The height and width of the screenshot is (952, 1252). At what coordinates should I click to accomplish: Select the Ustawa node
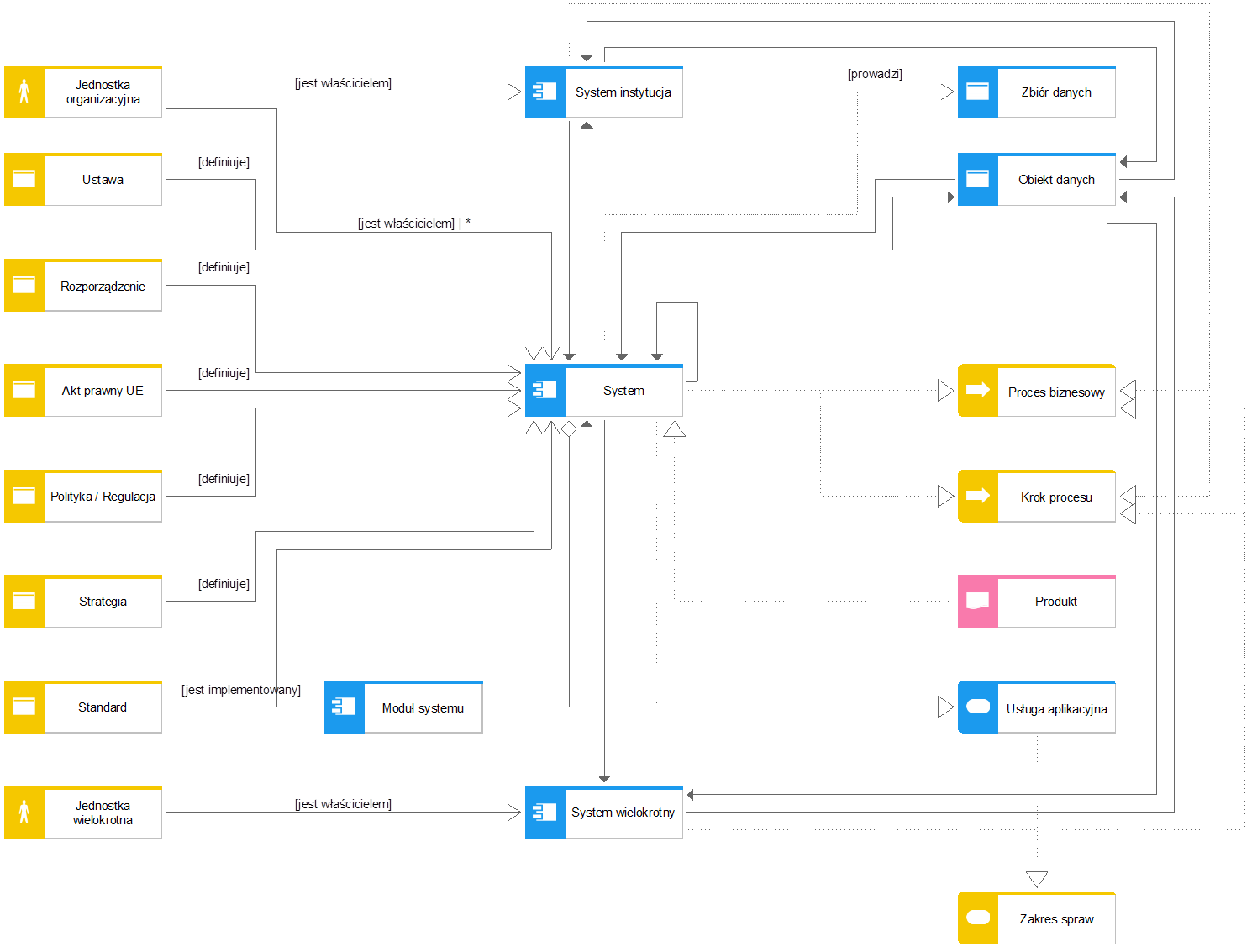tap(103, 180)
